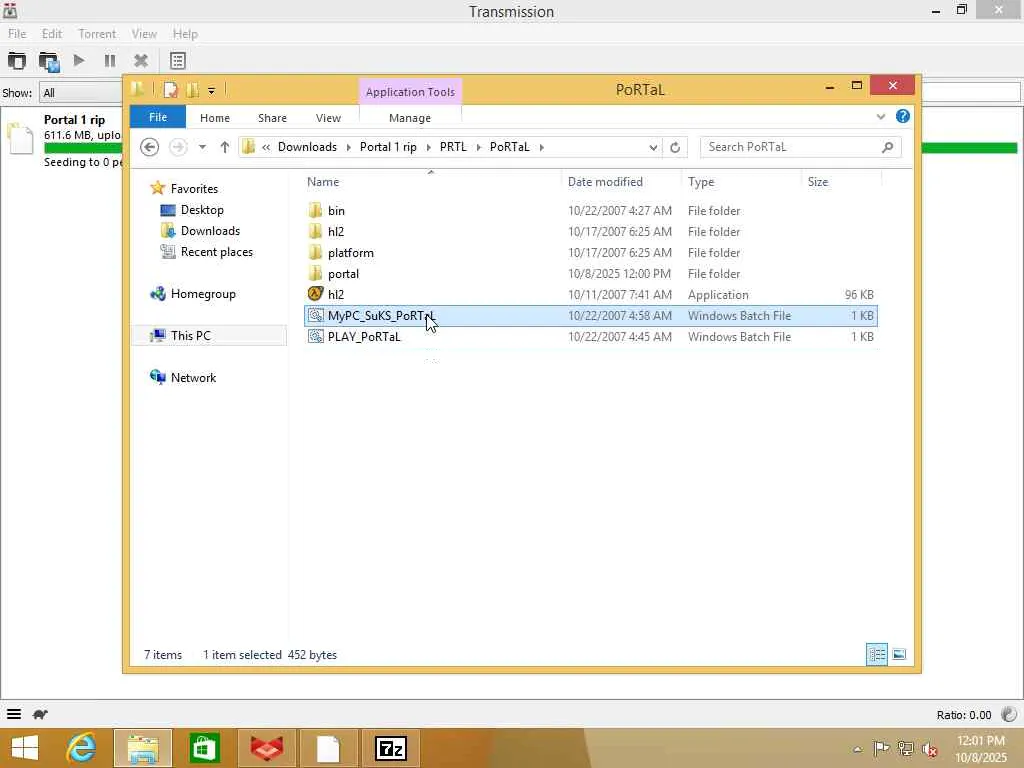The image size is (1024, 768).
Task: Open Transmission Help menu
Action: [185, 33]
